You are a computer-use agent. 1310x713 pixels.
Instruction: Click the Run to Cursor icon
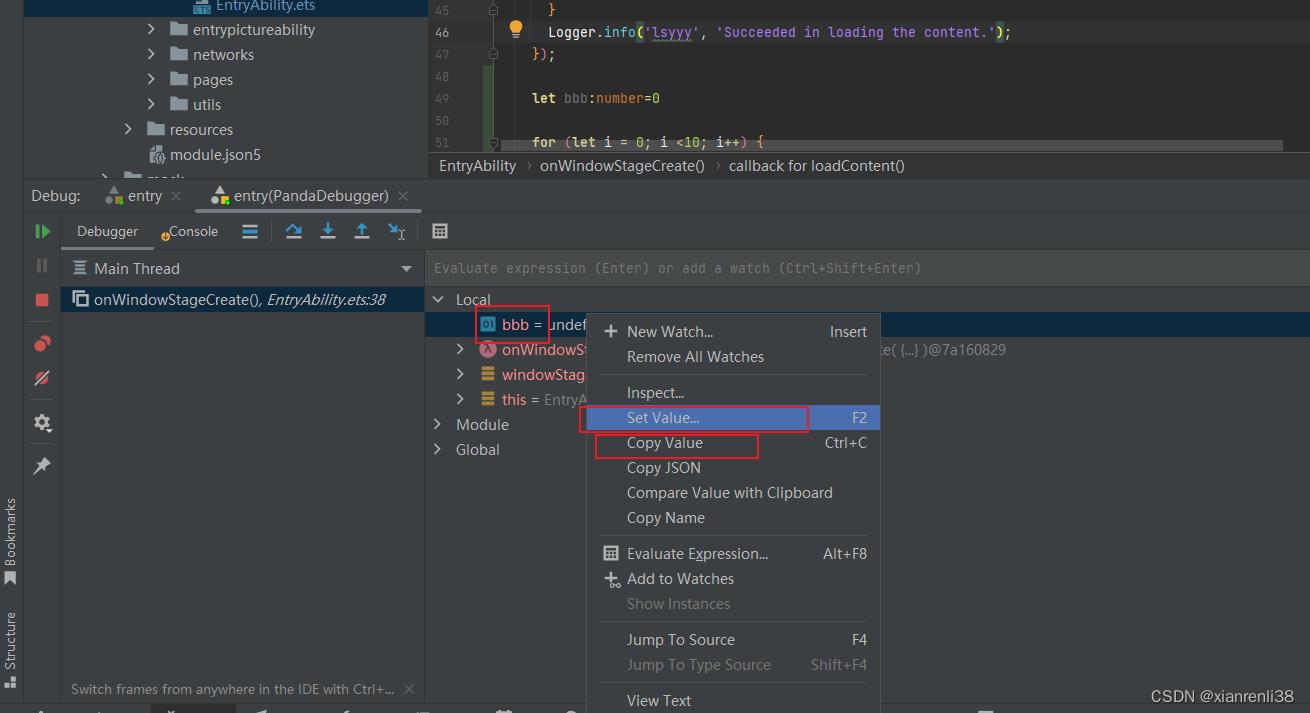point(397,231)
